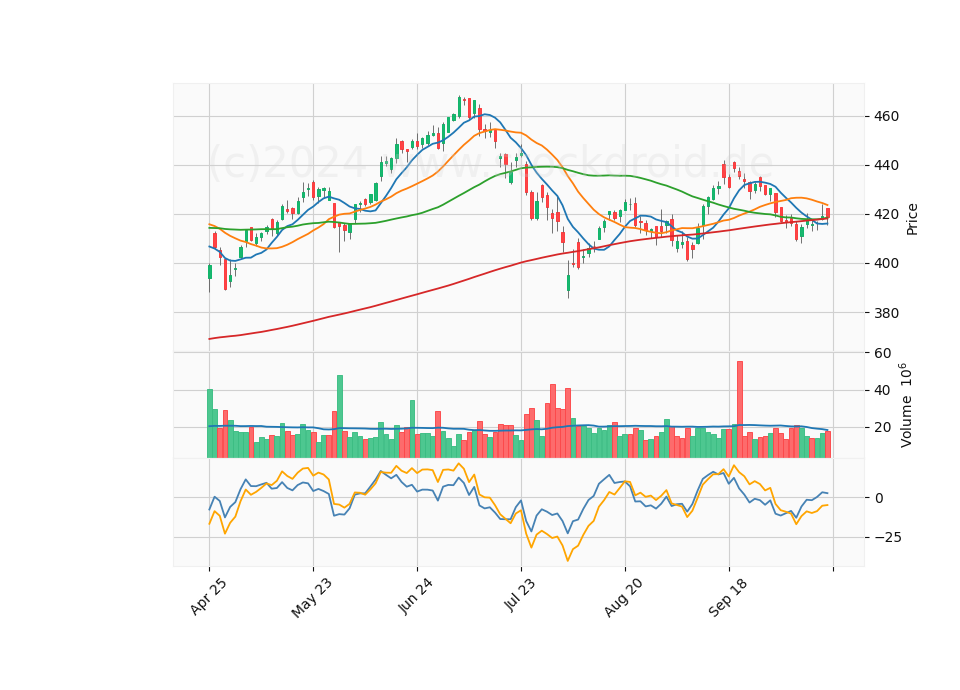Screen dimensions: 960x690
Task: Click the tallest green volume bar near May 23
Action: [x=340, y=416]
